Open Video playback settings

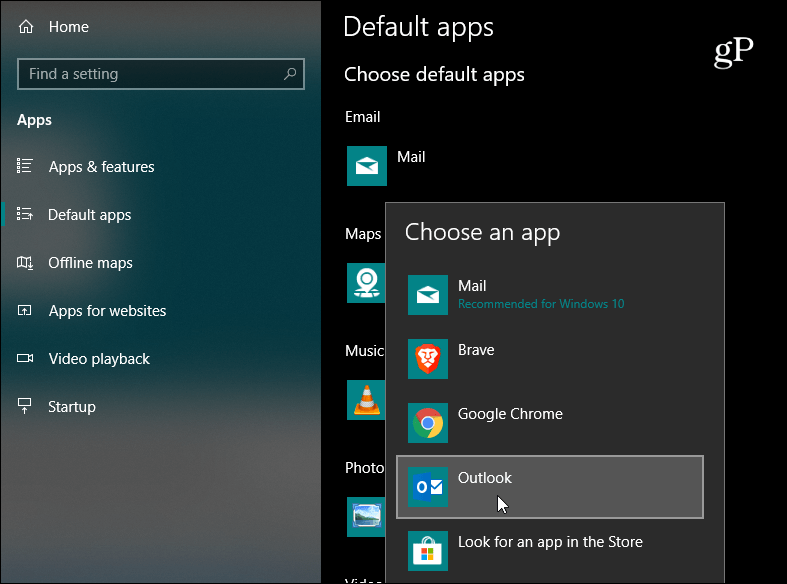tap(99, 359)
